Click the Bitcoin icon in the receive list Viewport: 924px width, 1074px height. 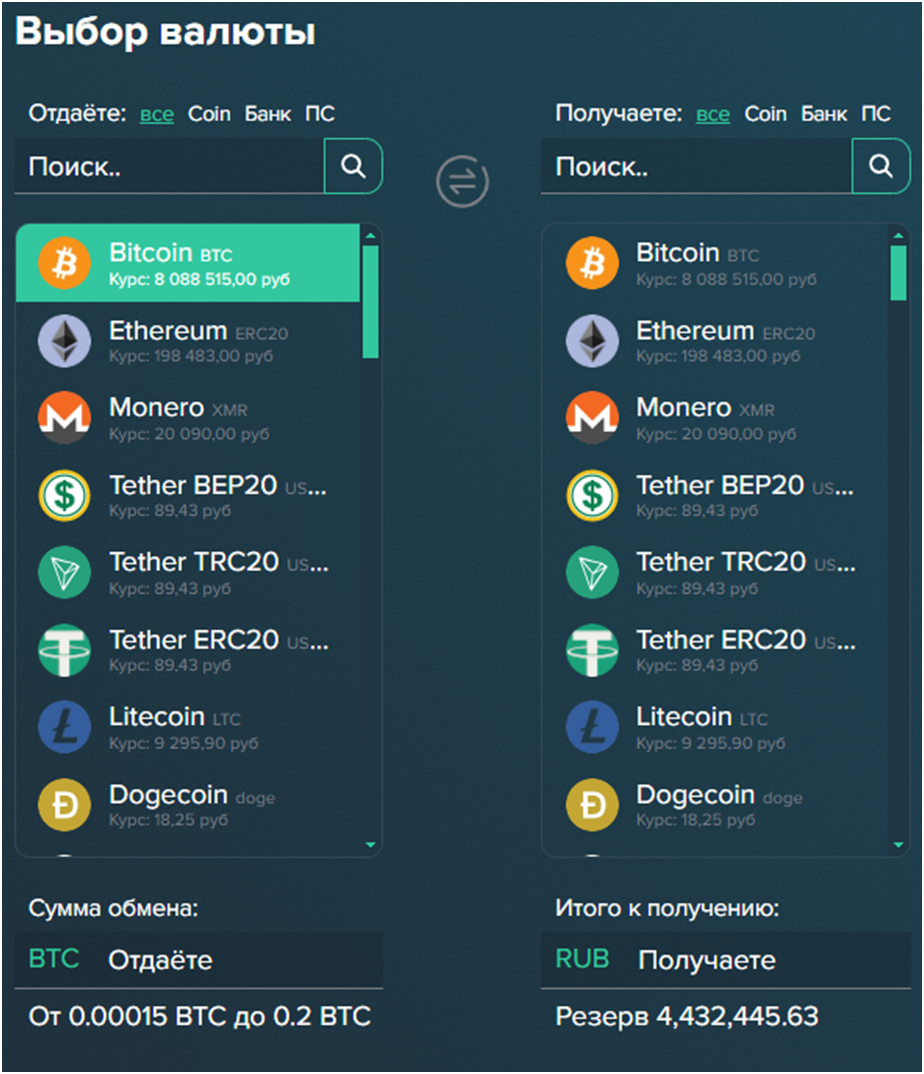tap(592, 263)
